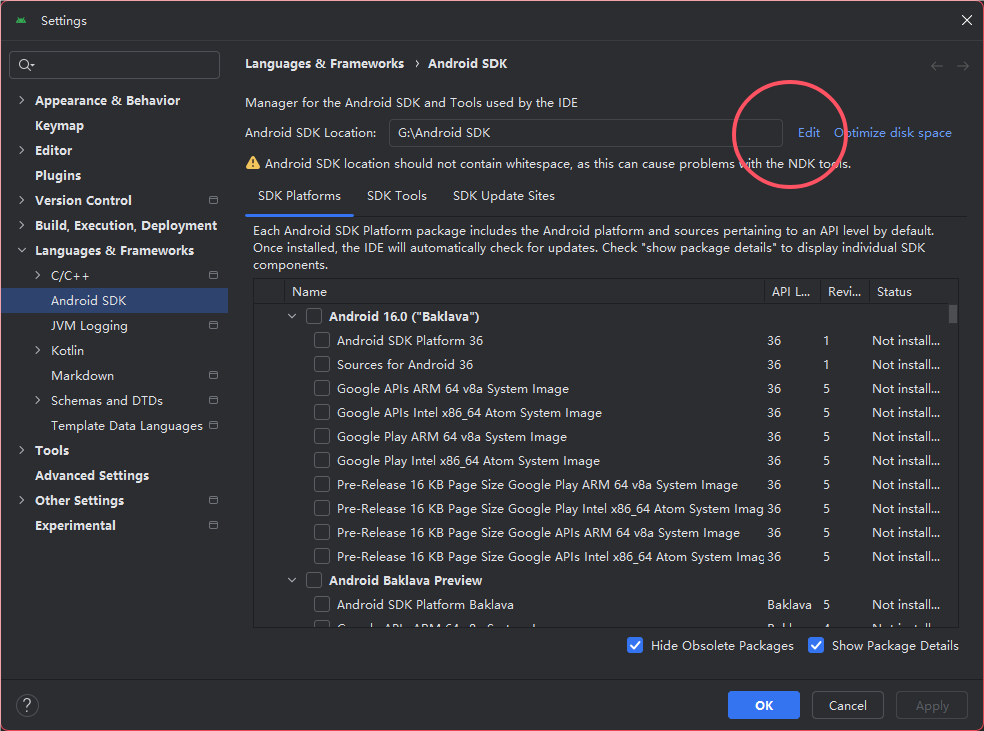Collapse Android Baklava Preview group
The height and width of the screenshot is (731, 984).
tap(292, 580)
